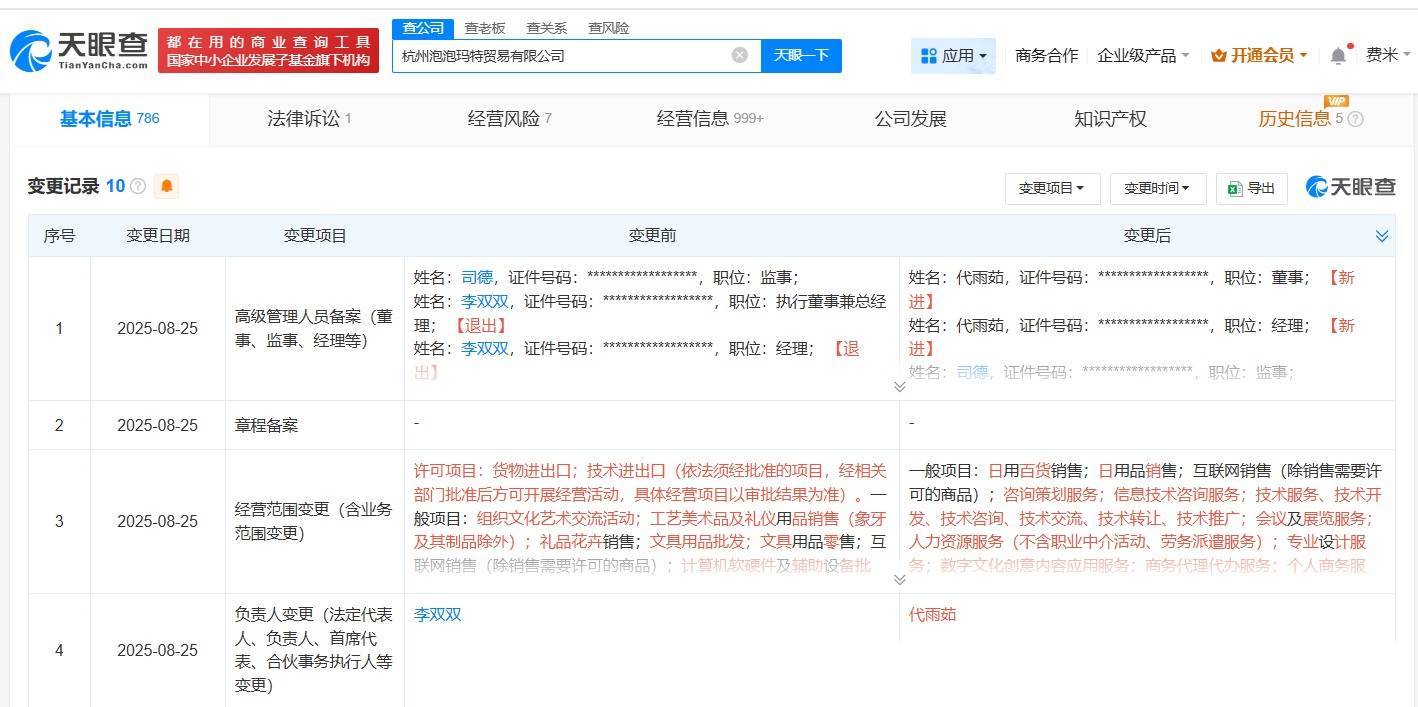Click the orange change-alert bell icon
This screenshot has height=707, width=1418.
click(166, 186)
